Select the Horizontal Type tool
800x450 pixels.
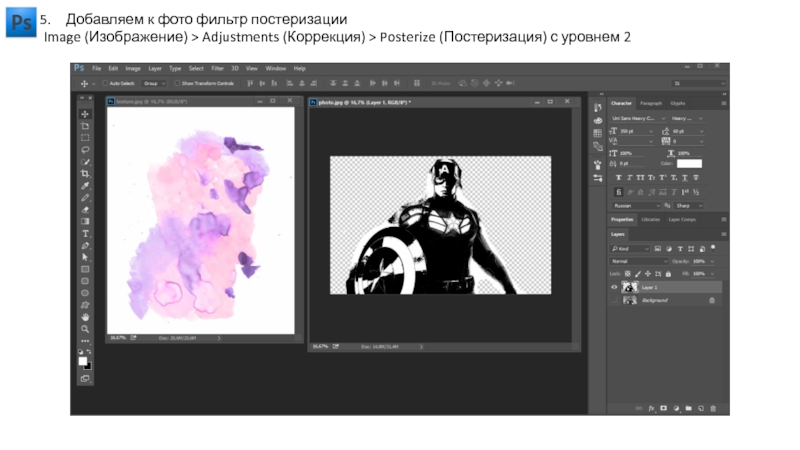(x=85, y=234)
